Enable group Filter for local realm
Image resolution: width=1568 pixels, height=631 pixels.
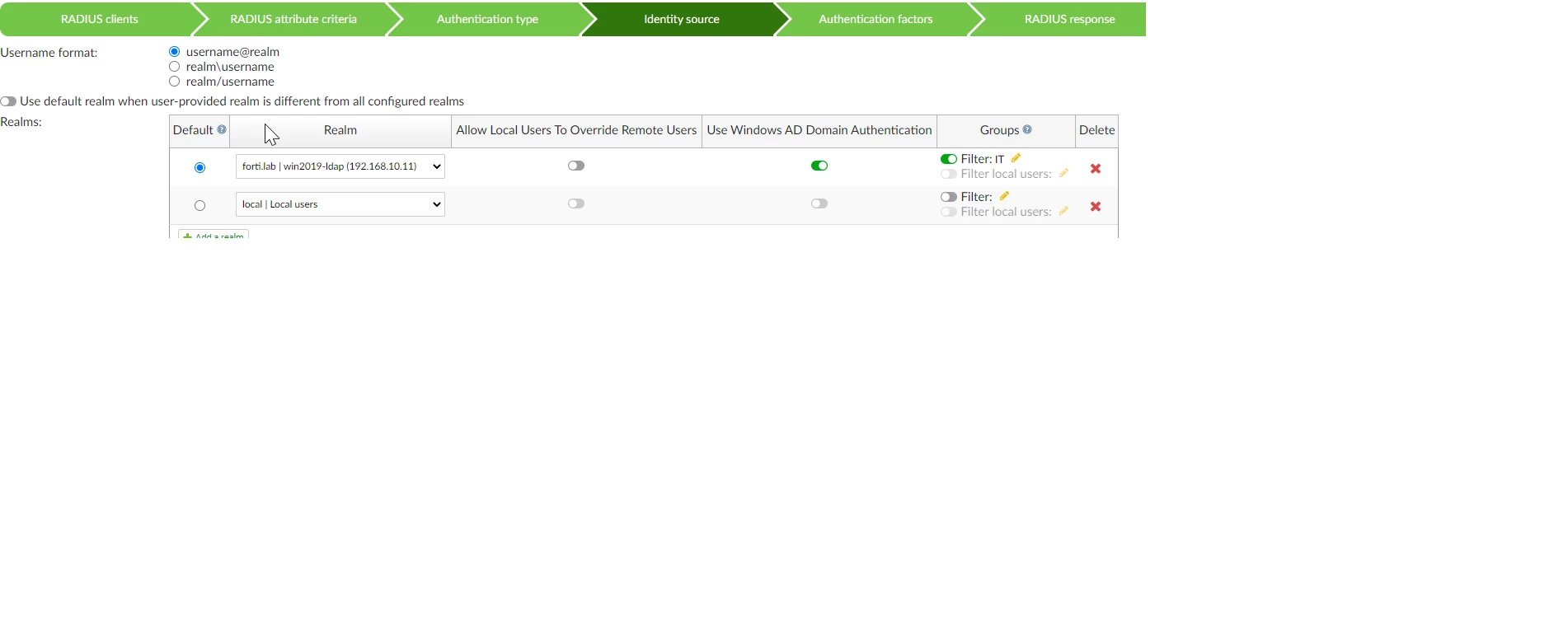(x=949, y=197)
